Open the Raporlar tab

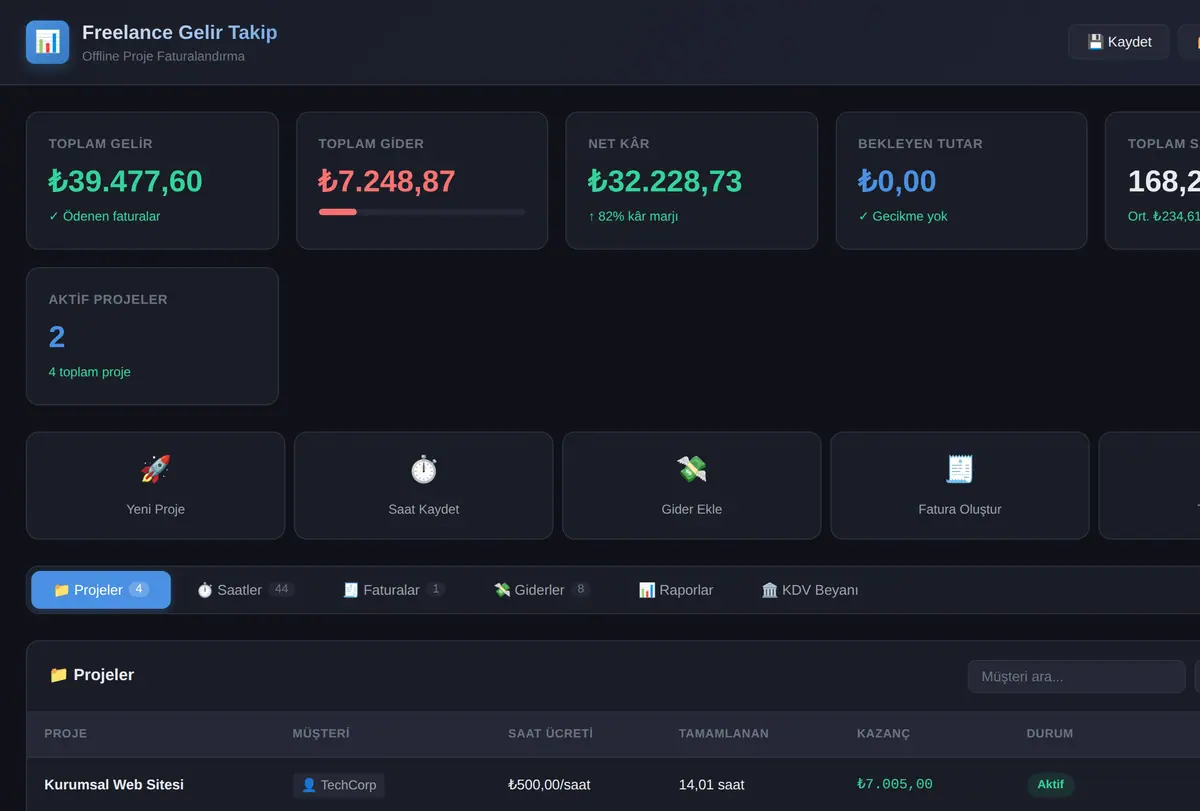click(676, 590)
